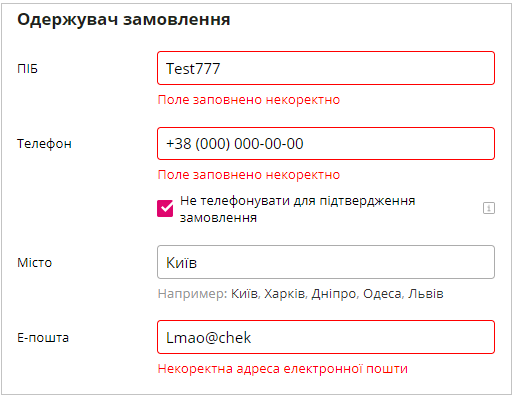
Task: Click the 'Одержувач замовлення' heading
Action: (124, 19)
